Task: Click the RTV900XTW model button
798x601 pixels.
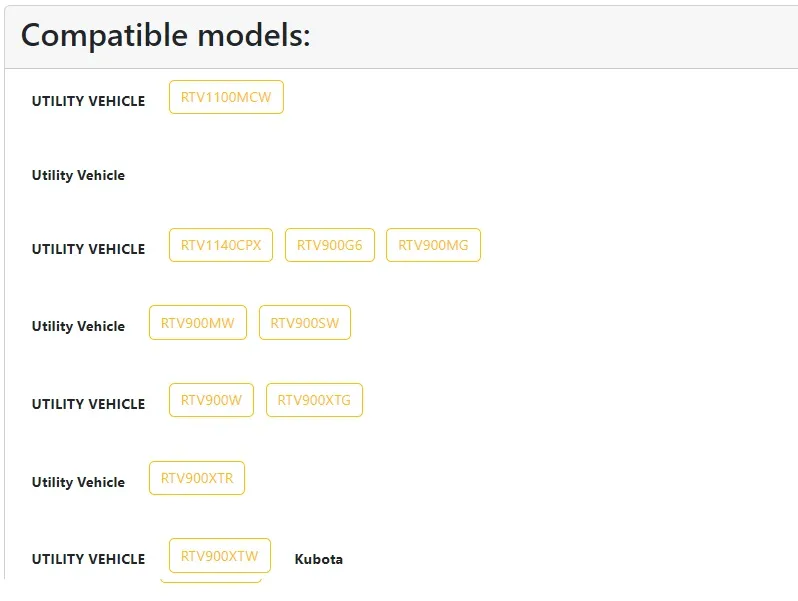Action: (220, 556)
